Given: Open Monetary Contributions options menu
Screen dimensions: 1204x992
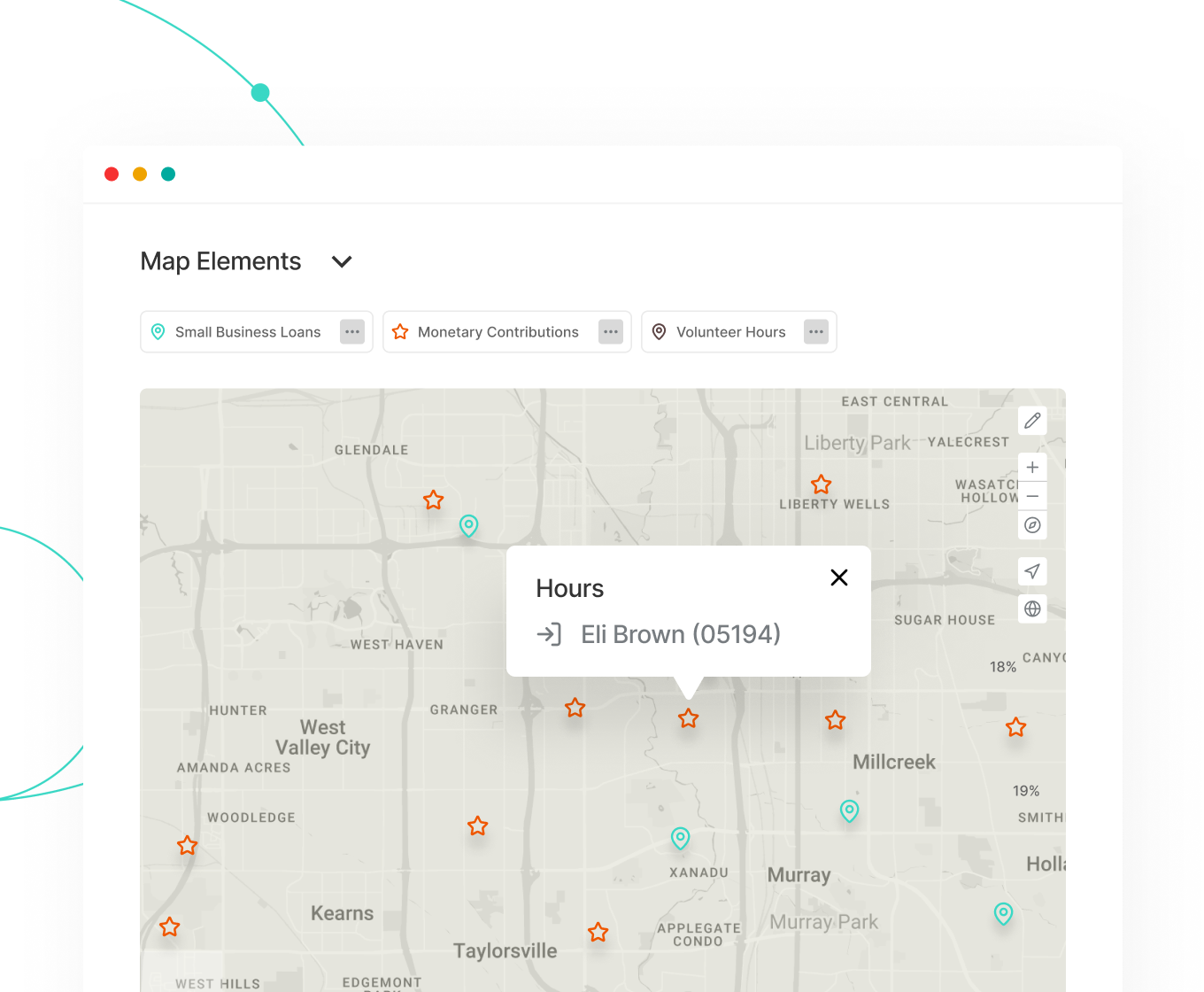Looking at the screenshot, I should (x=611, y=332).
